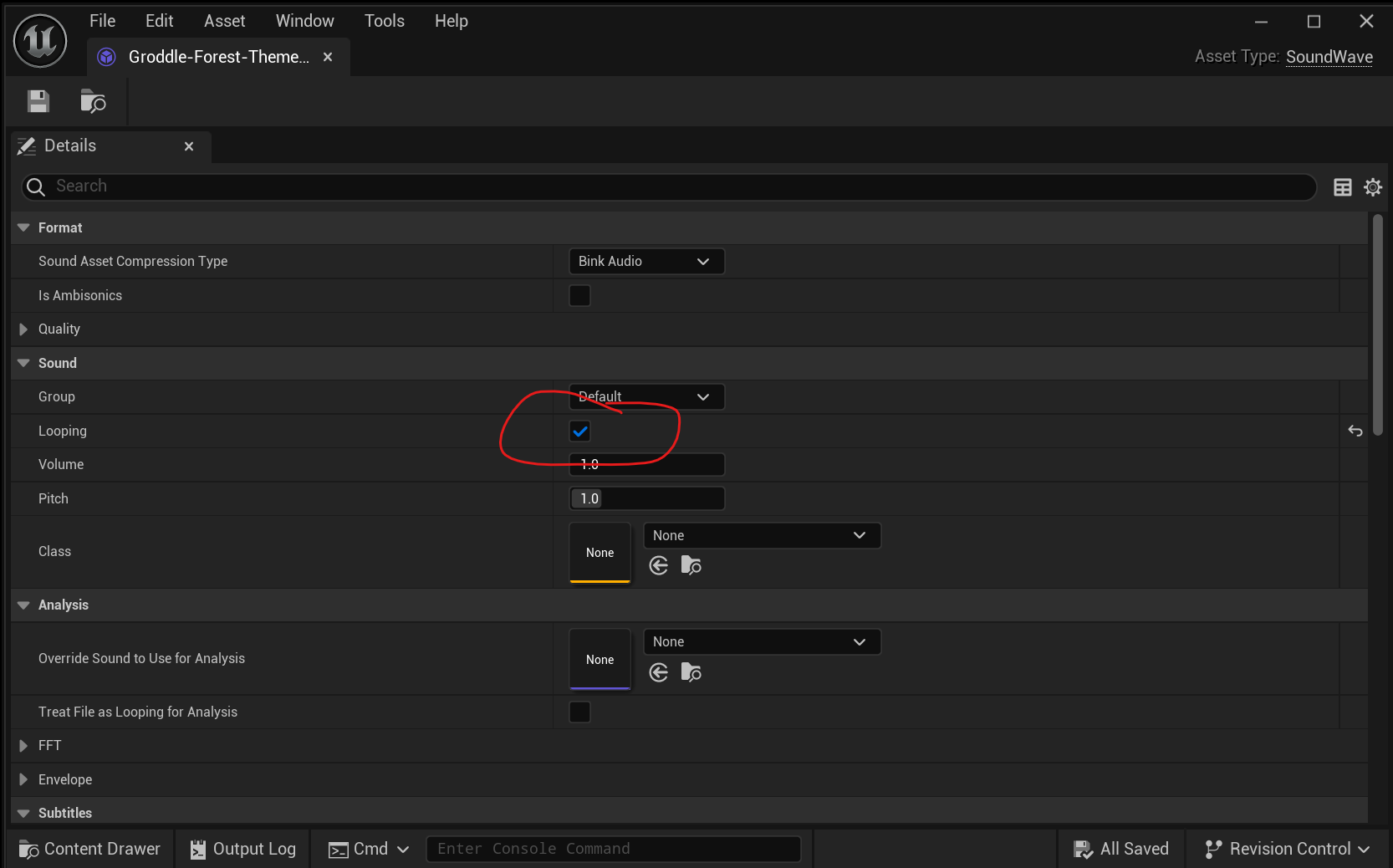The image size is (1393, 868).
Task: Open the File menu
Action: tap(103, 21)
